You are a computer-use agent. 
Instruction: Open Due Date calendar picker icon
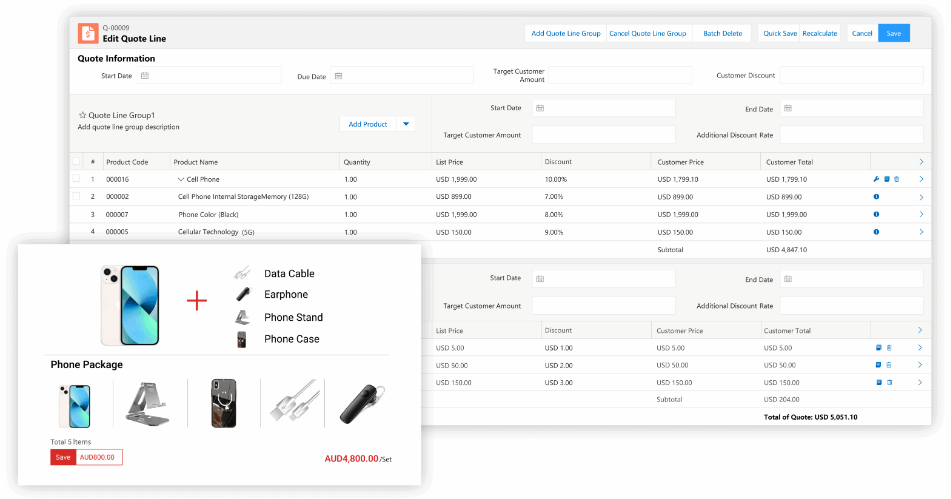tap(338, 76)
